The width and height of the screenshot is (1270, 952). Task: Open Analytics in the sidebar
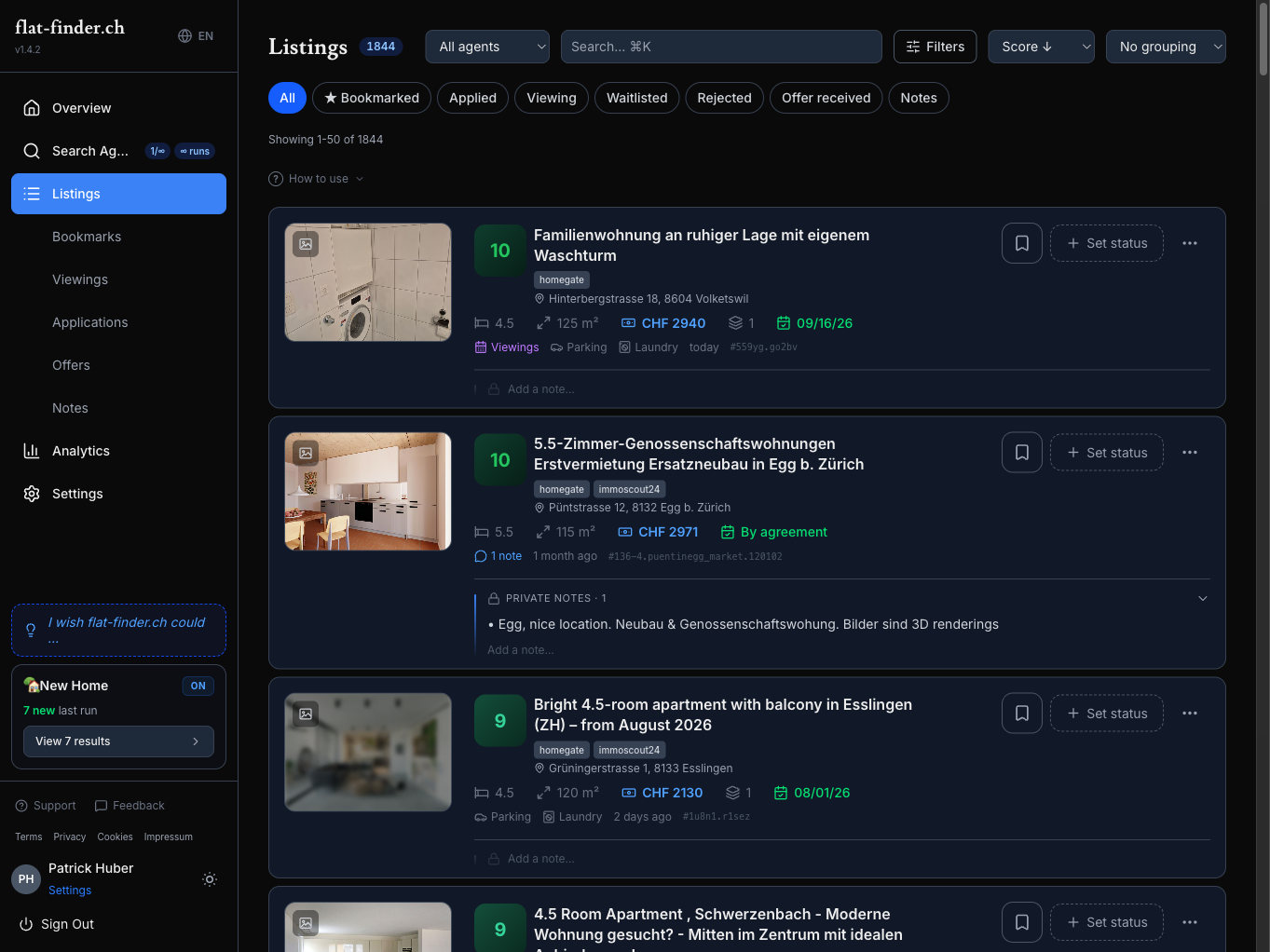[x=118, y=451]
